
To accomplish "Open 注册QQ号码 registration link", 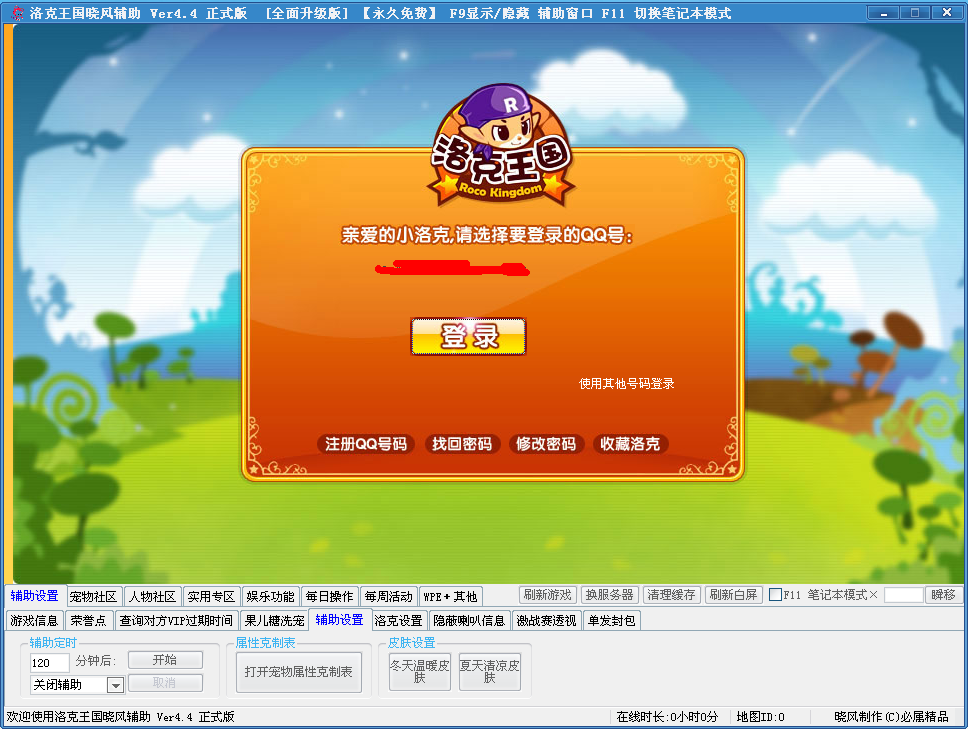I will click(x=365, y=444).
